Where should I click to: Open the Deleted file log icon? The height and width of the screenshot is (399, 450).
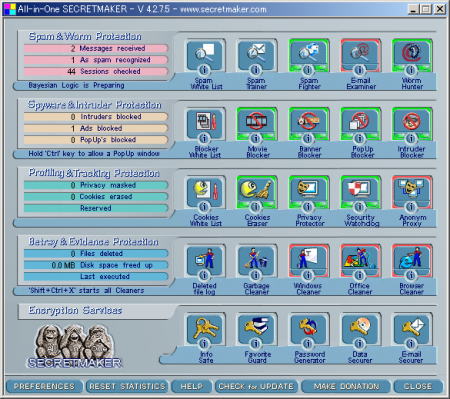click(x=204, y=259)
